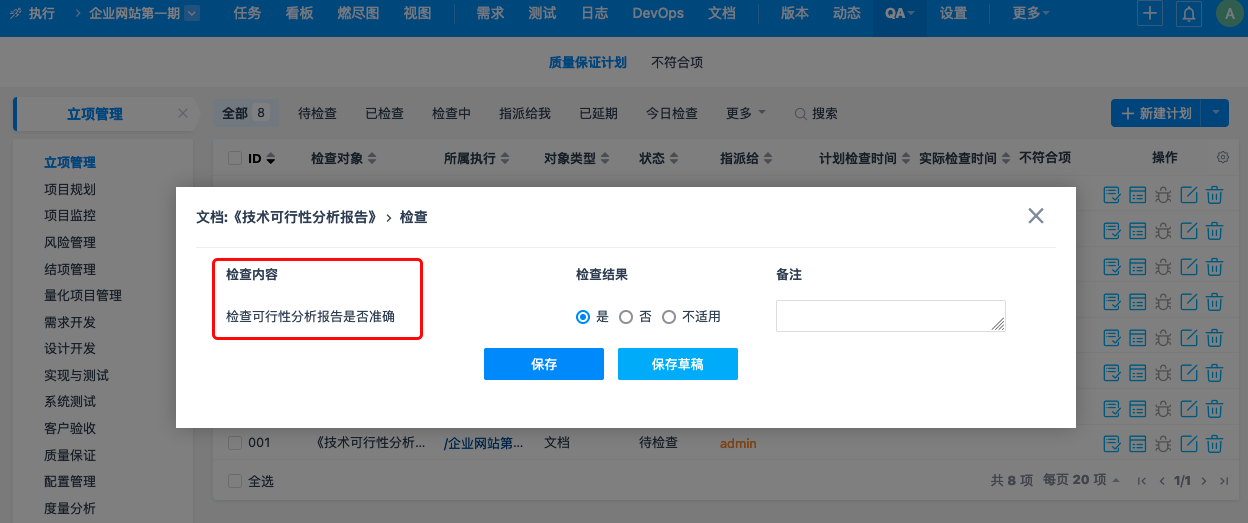This screenshot has height=523, width=1248.
Task: Close the 检查 dialog with the X
Action: (1036, 216)
